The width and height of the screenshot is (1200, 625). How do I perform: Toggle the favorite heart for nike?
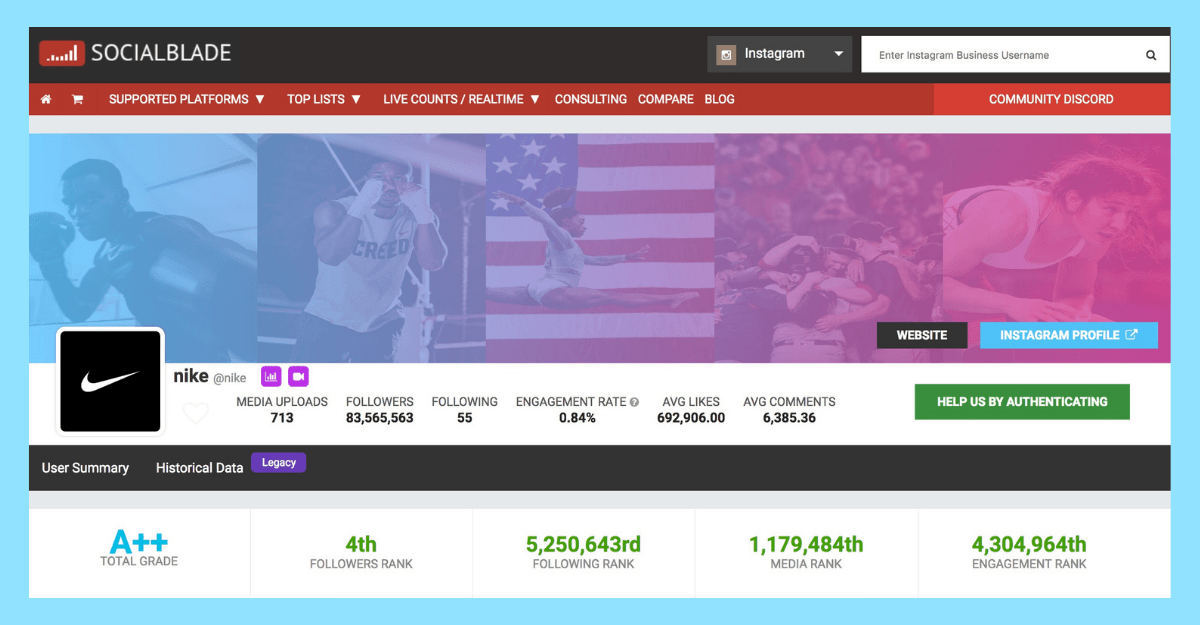tap(196, 412)
